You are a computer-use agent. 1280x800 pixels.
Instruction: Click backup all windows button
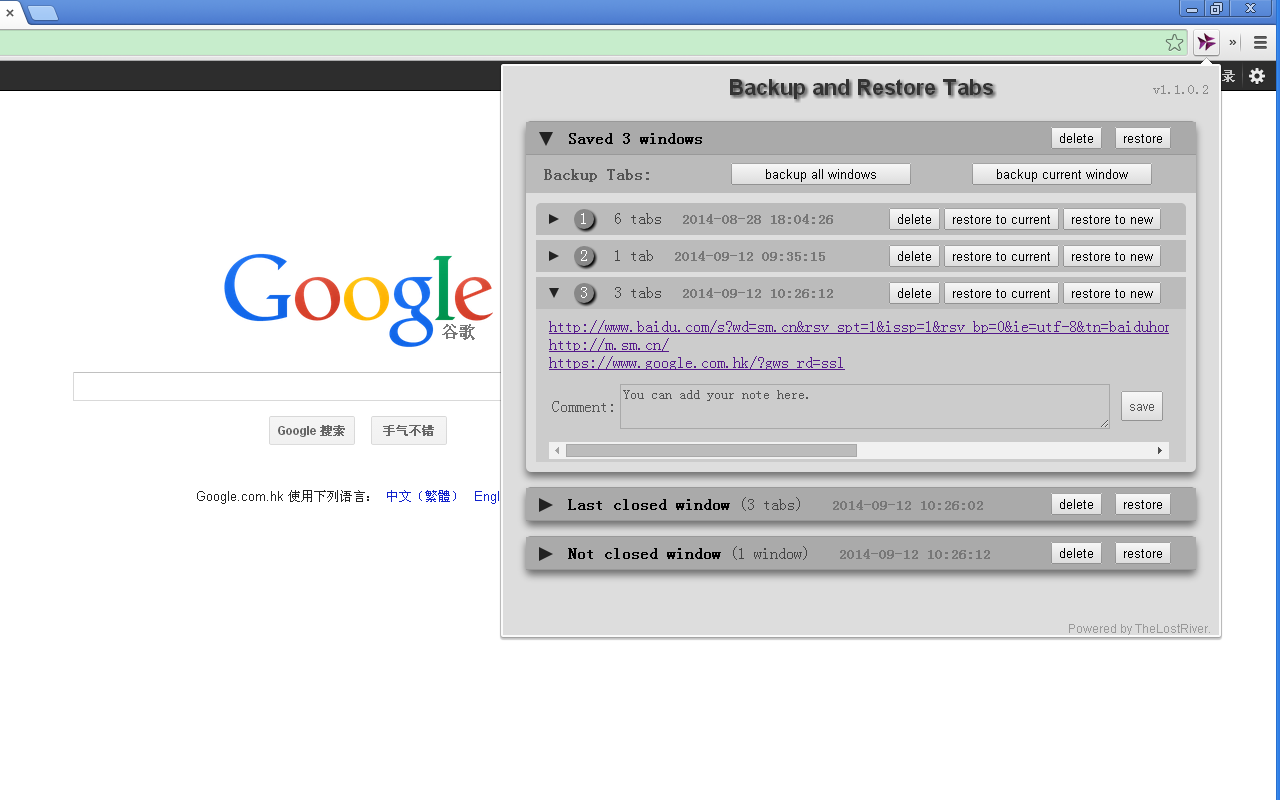(821, 174)
